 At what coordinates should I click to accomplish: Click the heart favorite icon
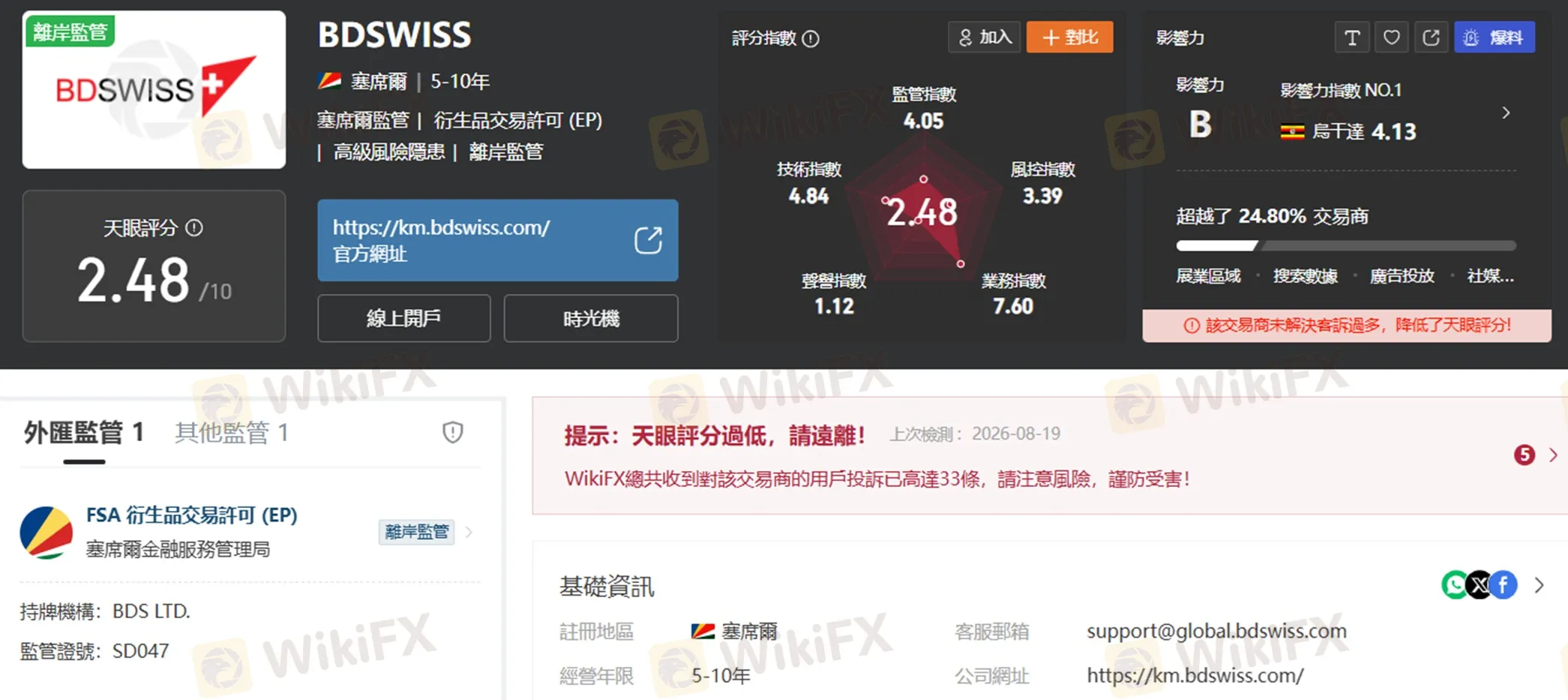(1391, 38)
